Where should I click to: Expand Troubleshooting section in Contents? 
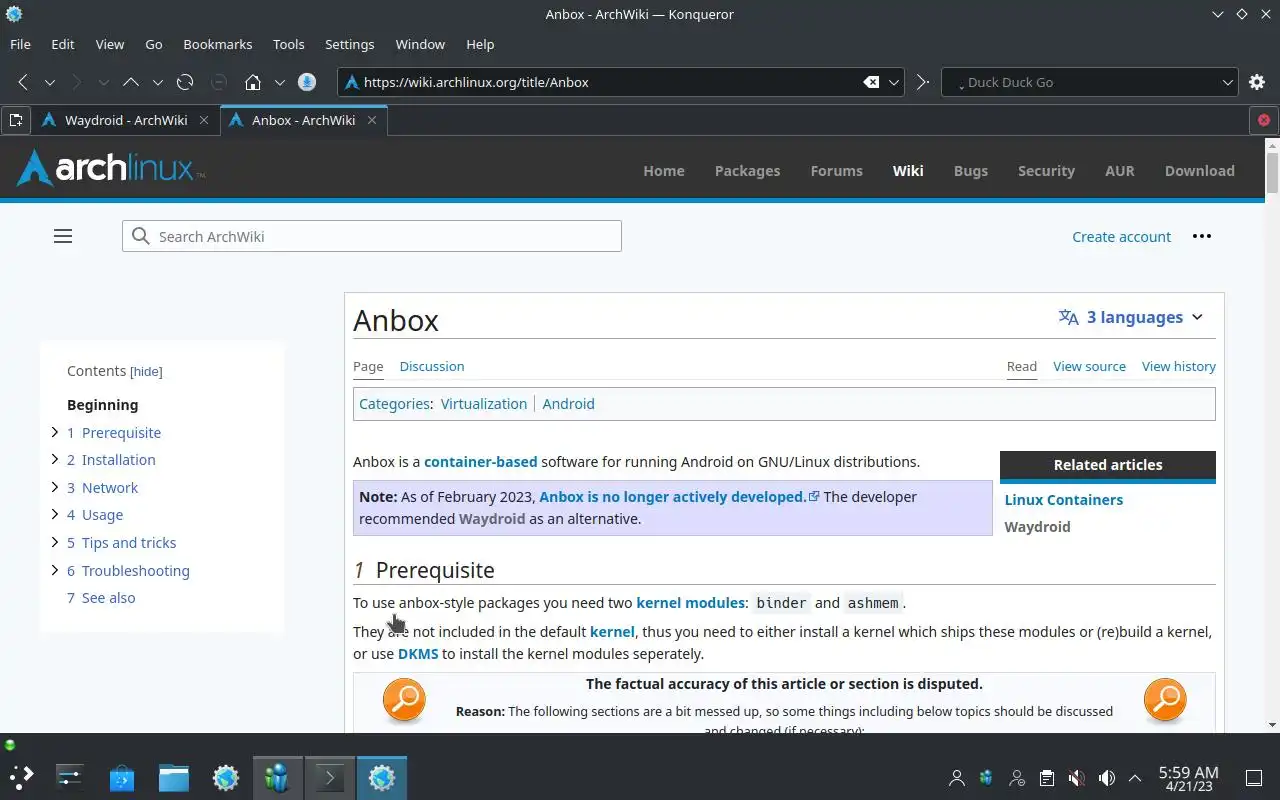55,570
